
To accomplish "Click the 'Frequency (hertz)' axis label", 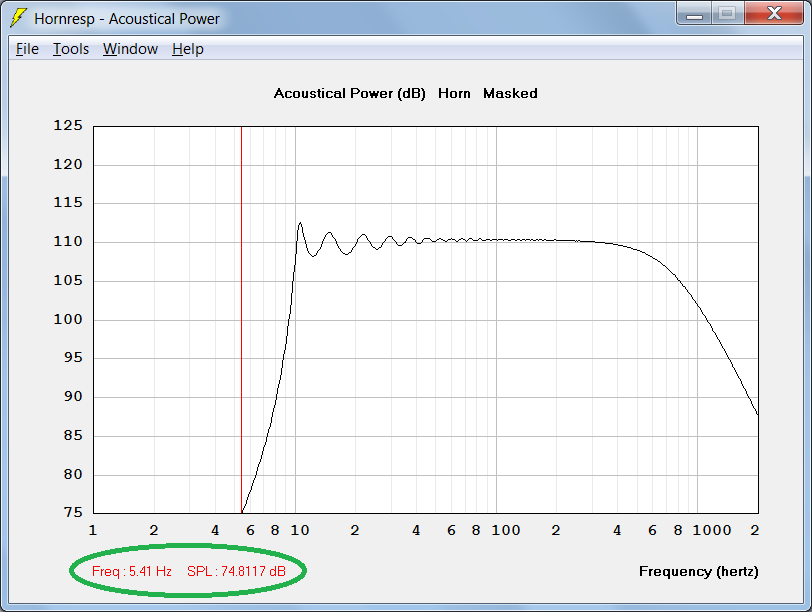I will 699,571.
